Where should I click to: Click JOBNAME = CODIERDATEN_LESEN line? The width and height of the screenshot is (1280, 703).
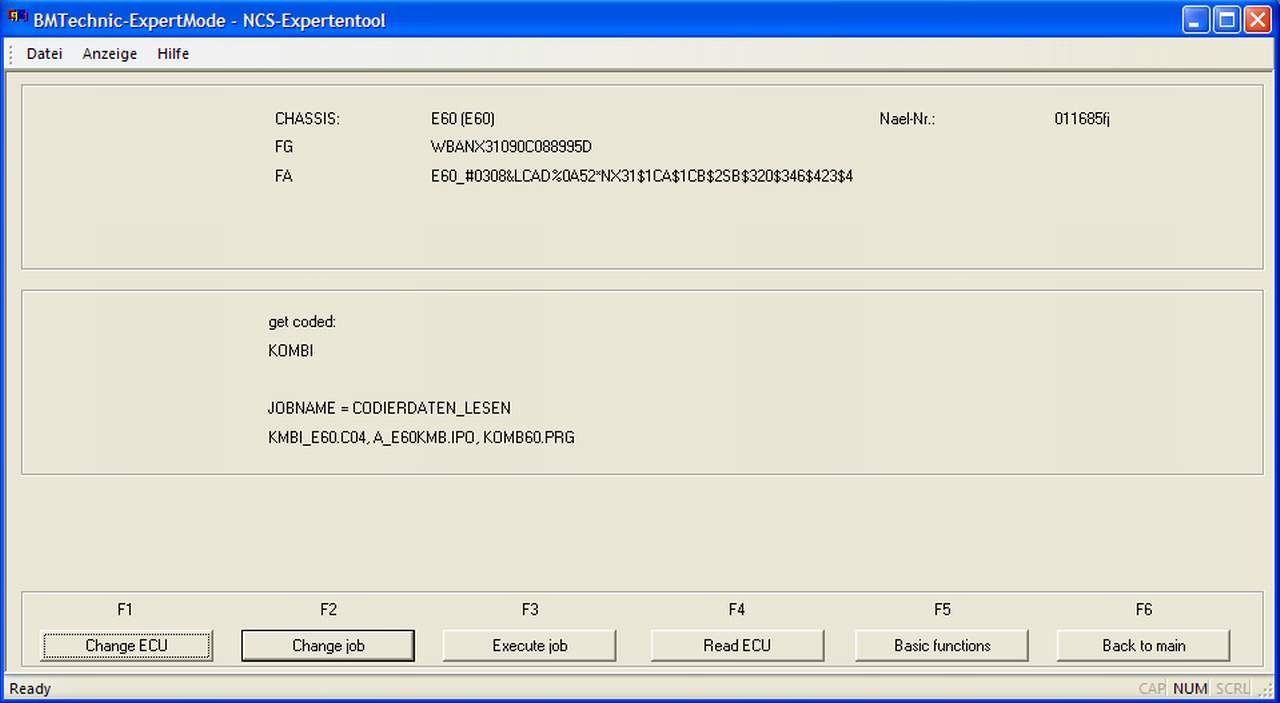pyautogui.click(x=389, y=408)
